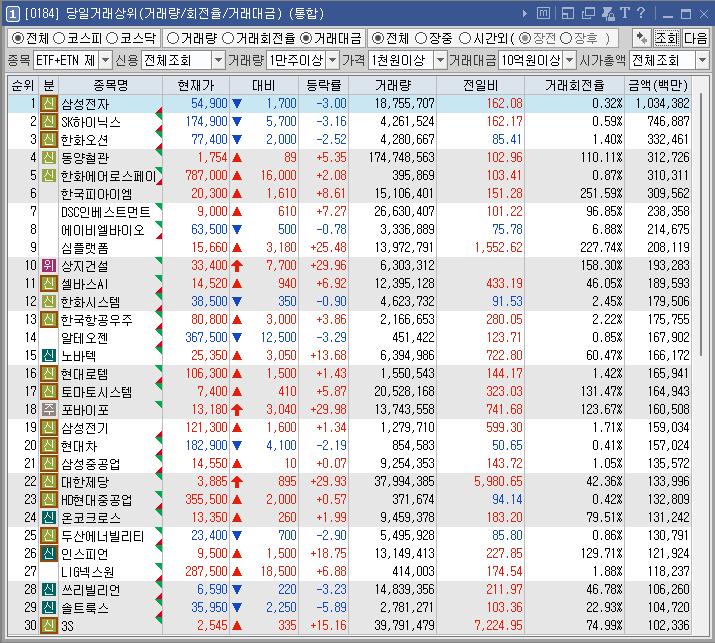Sort by the 거래회전율 column header

tap(575, 85)
